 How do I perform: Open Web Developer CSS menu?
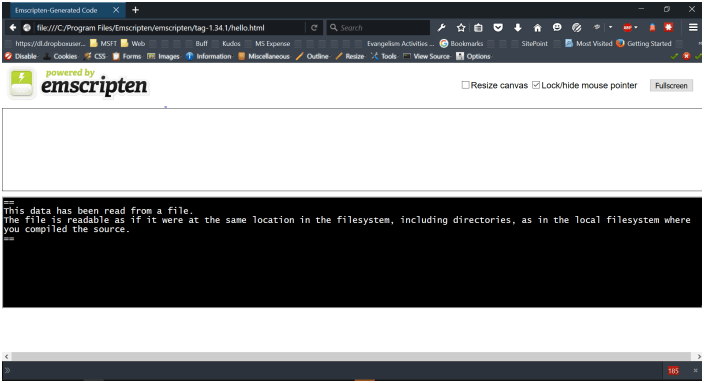point(95,56)
